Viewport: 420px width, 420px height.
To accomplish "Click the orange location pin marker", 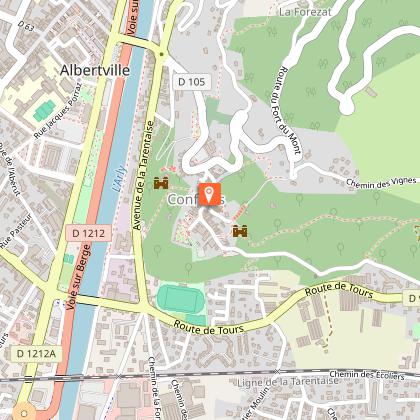I will pyautogui.click(x=209, y=194).
